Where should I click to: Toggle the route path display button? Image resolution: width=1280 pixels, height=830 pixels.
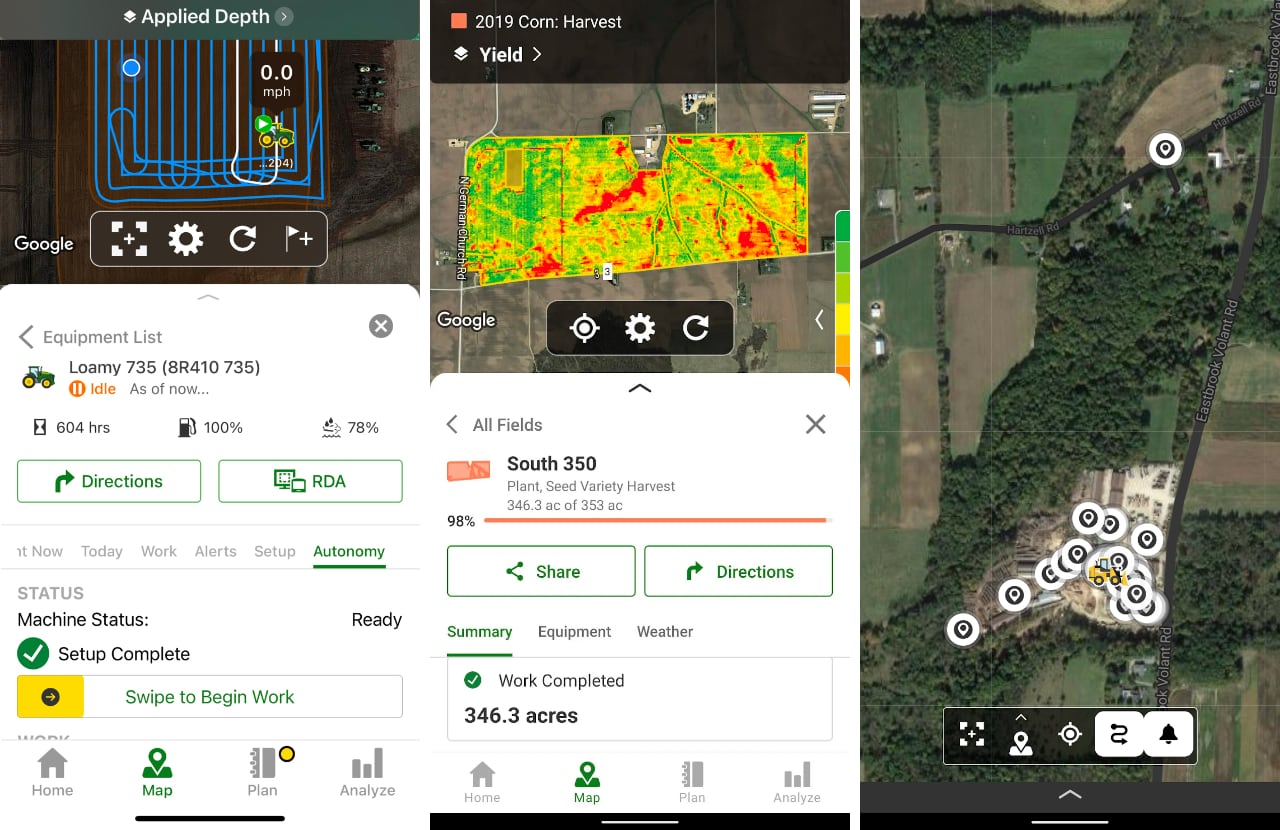(1119, 735)
